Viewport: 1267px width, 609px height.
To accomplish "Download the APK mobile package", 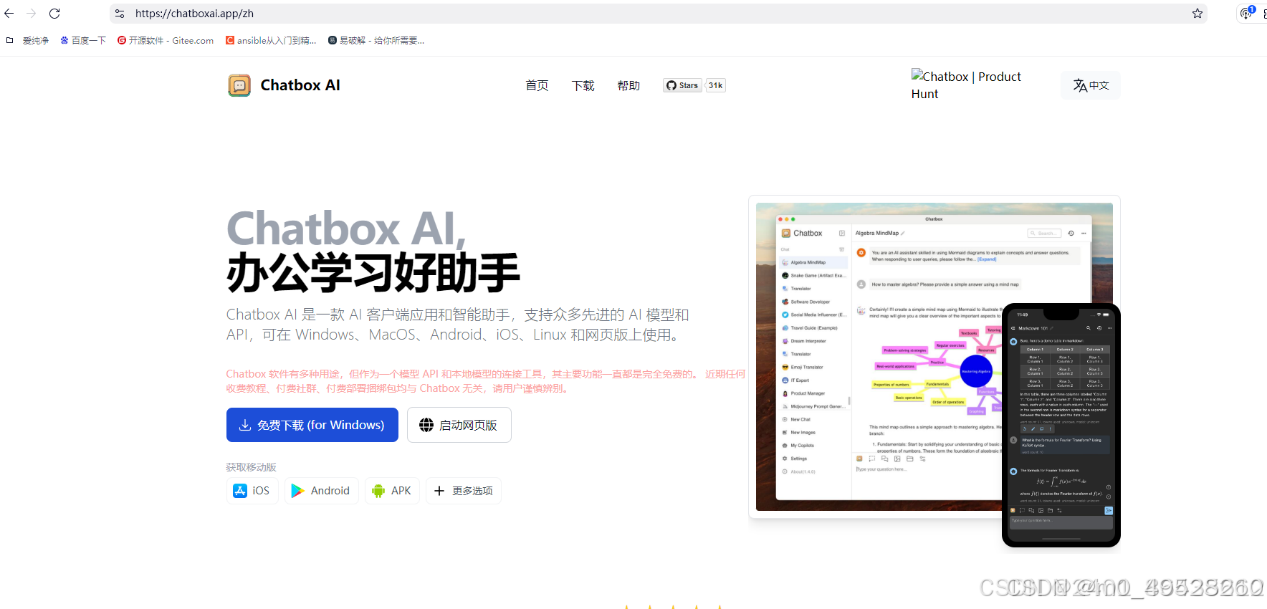I will tap(392, 491).
